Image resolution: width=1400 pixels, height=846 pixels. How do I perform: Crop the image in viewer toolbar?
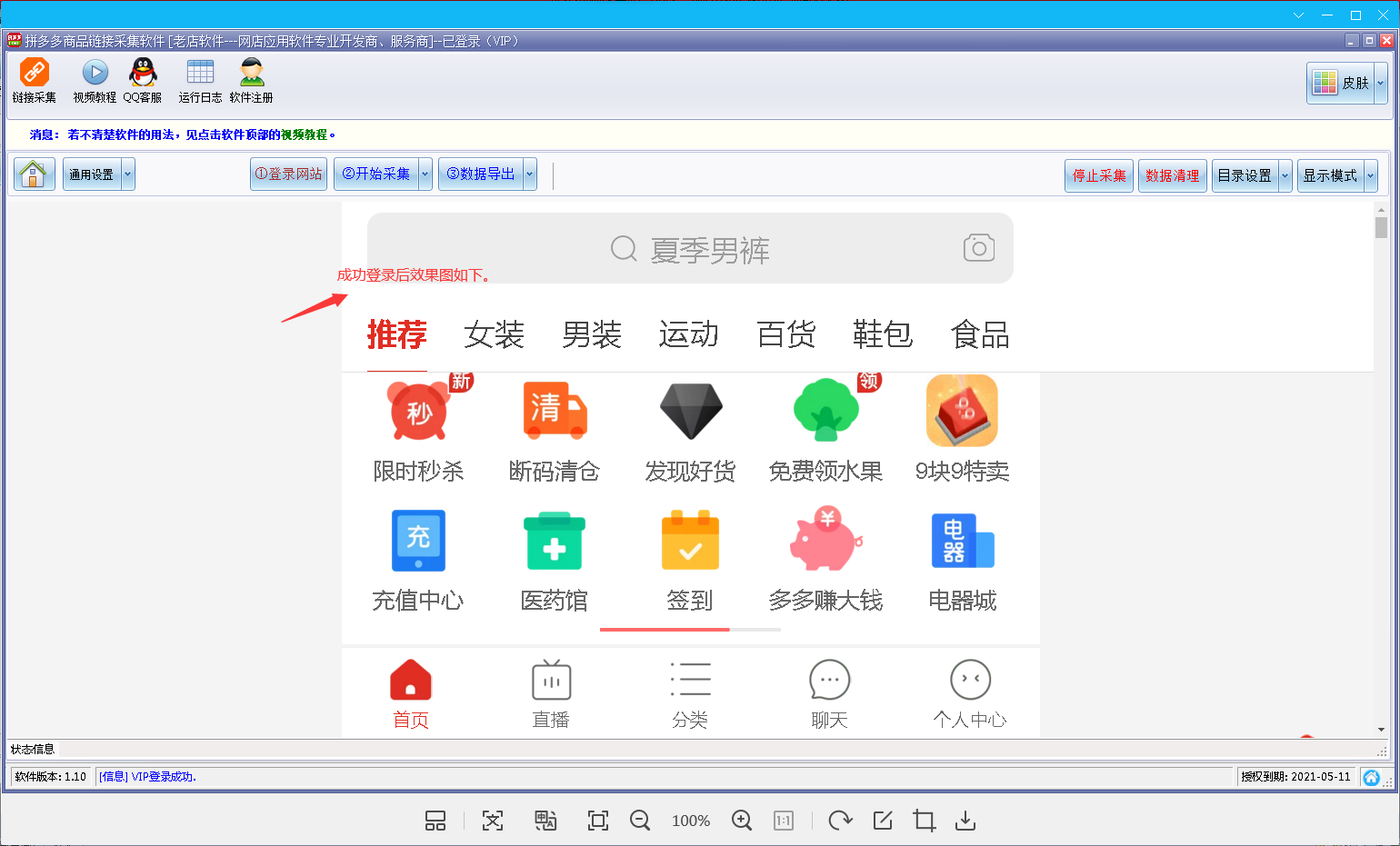tap(925, 821)
